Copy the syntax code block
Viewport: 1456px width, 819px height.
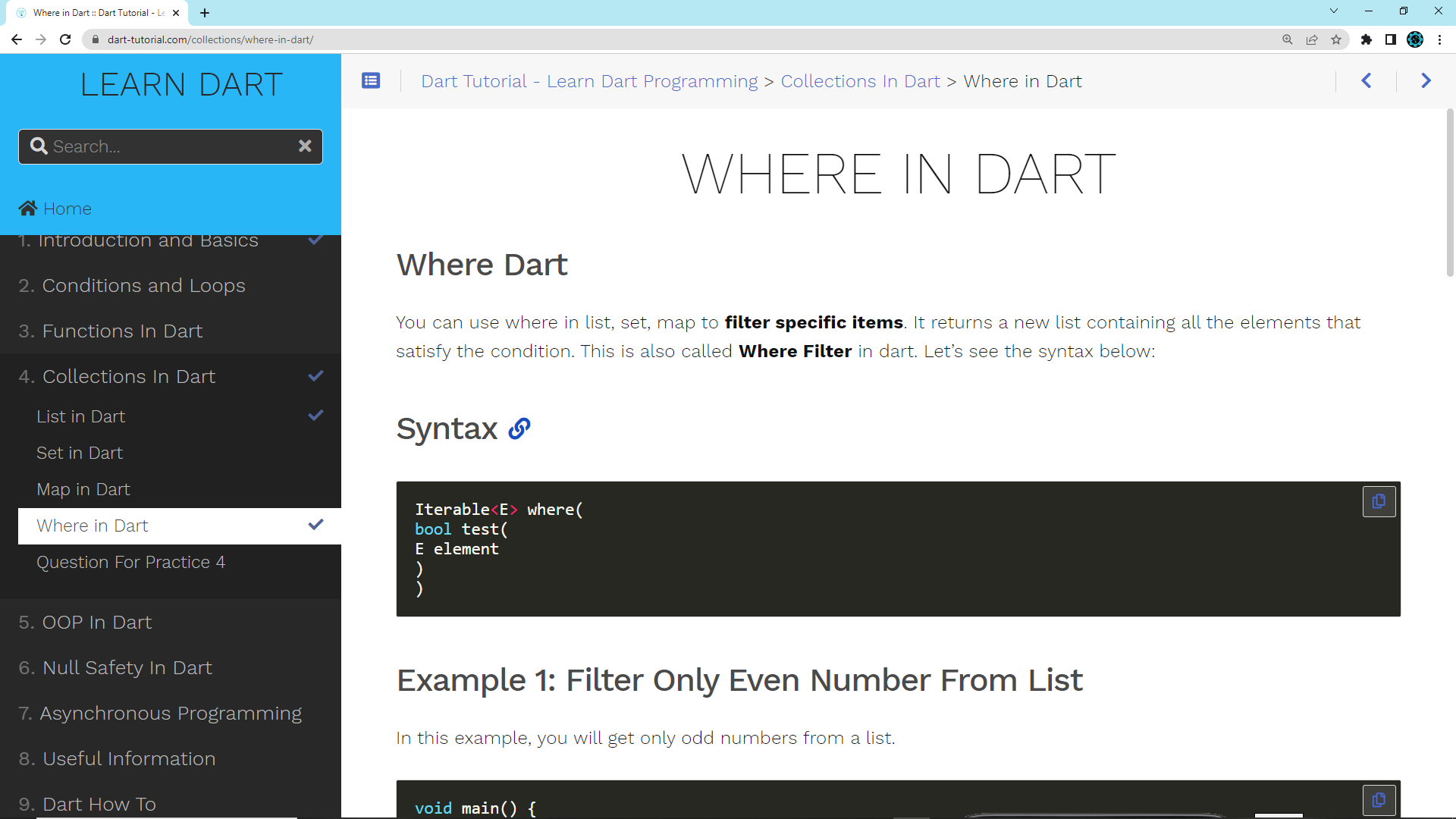click(x=1379, y=501)
